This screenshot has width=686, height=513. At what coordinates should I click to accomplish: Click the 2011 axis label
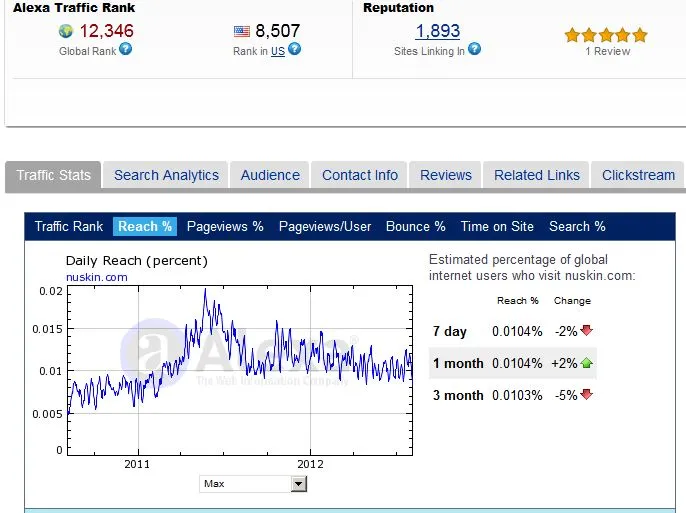pyautogui.click(x=137, y=464)
